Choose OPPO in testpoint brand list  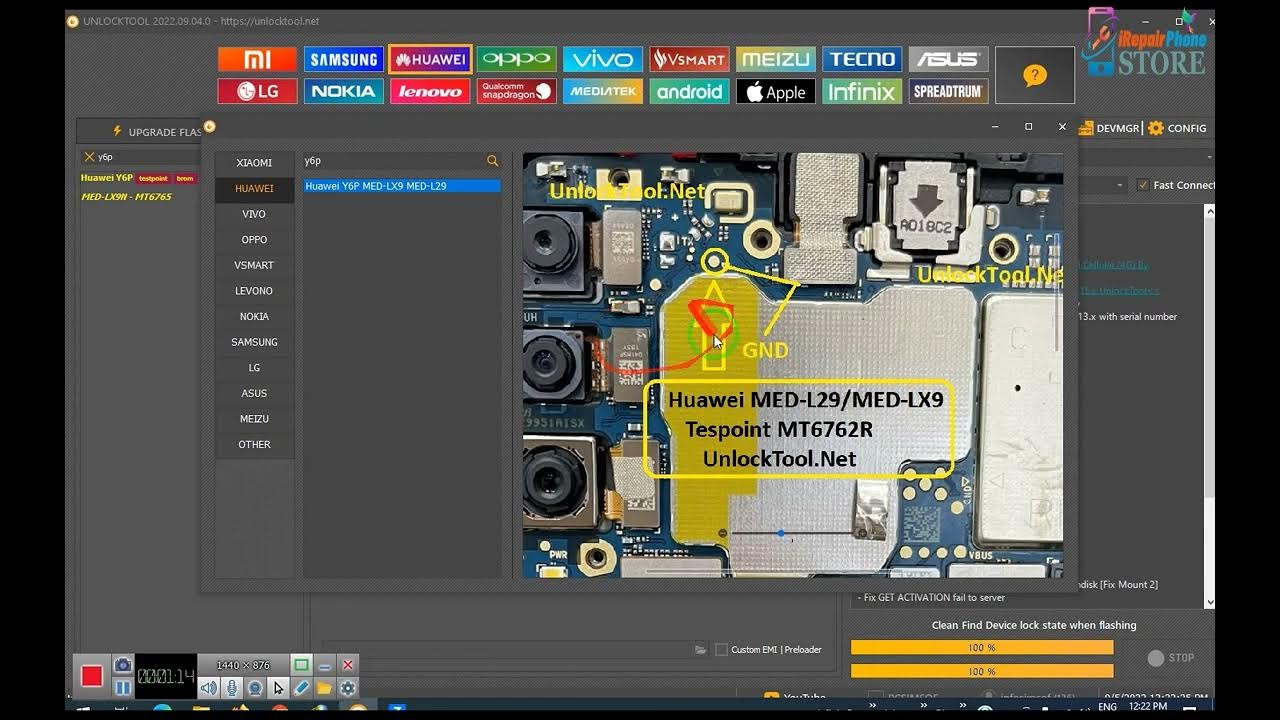(x=254, y=240)
